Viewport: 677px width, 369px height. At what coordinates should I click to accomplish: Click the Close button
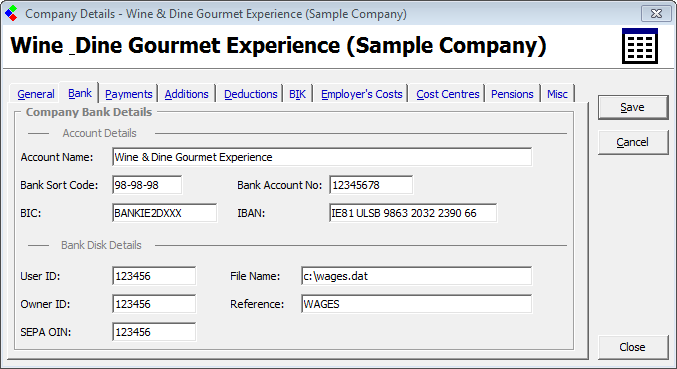coord(633,347)
